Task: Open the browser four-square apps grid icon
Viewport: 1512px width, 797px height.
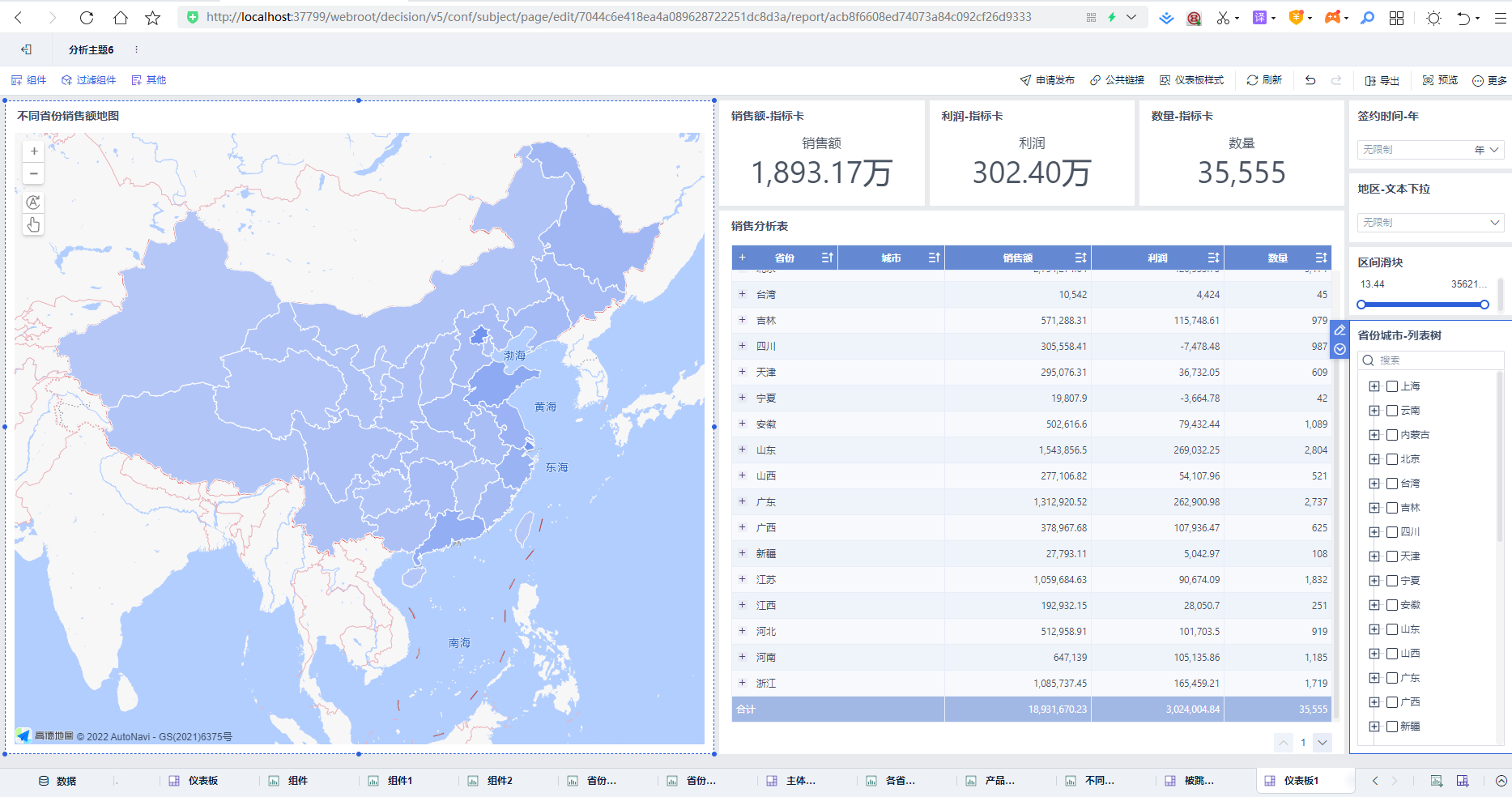Action: point(1396,18)
